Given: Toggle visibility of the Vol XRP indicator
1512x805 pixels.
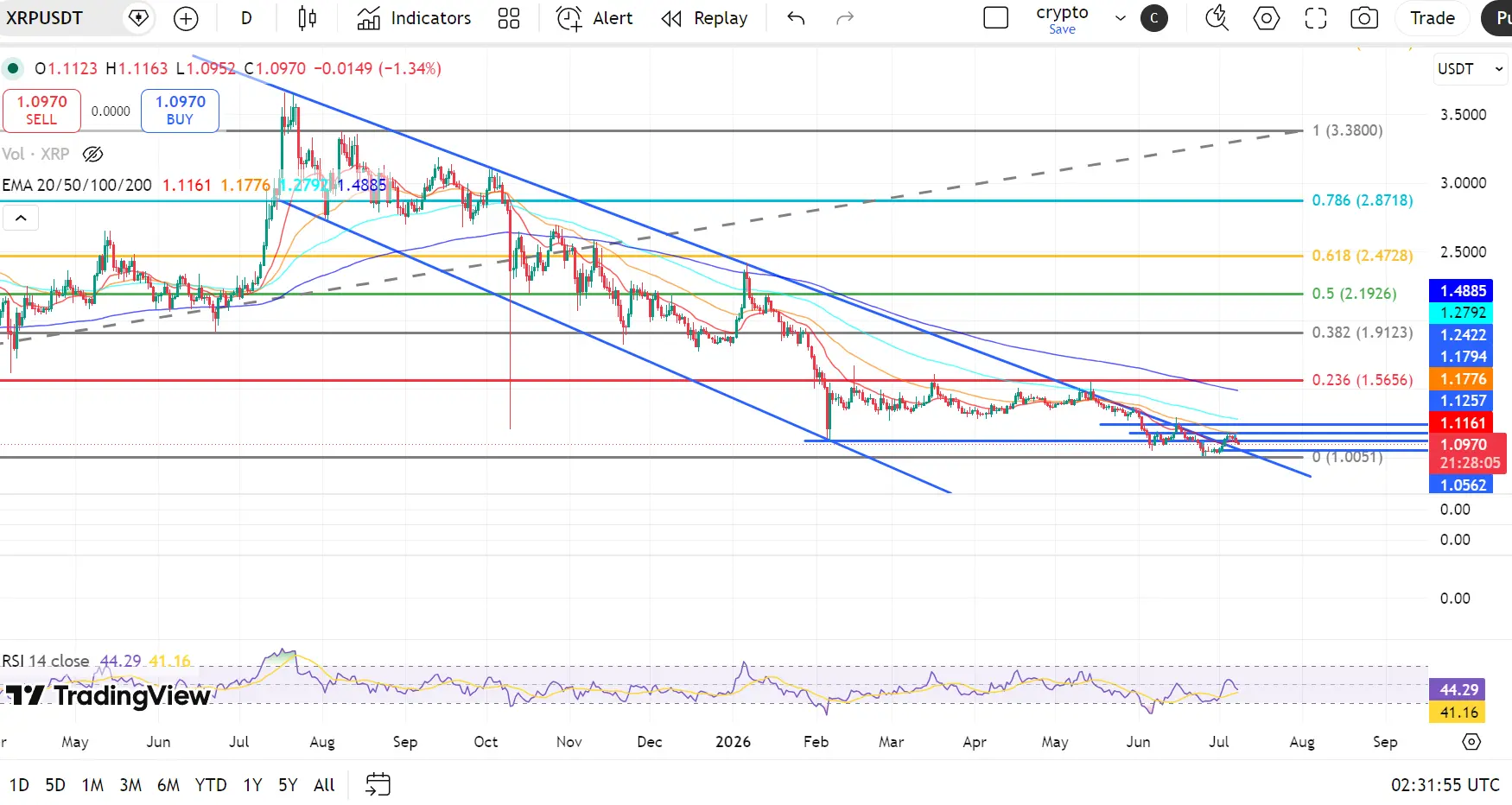Looking at the screenshot, I should click(92, 154).
